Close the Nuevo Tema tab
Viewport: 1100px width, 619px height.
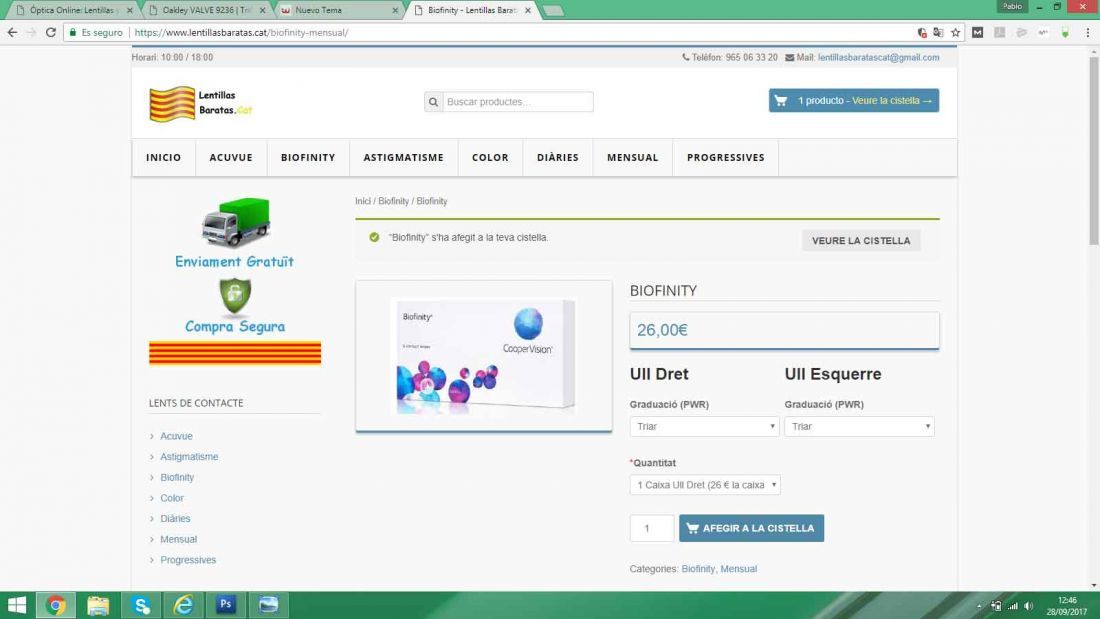click(x=395, y=11)
